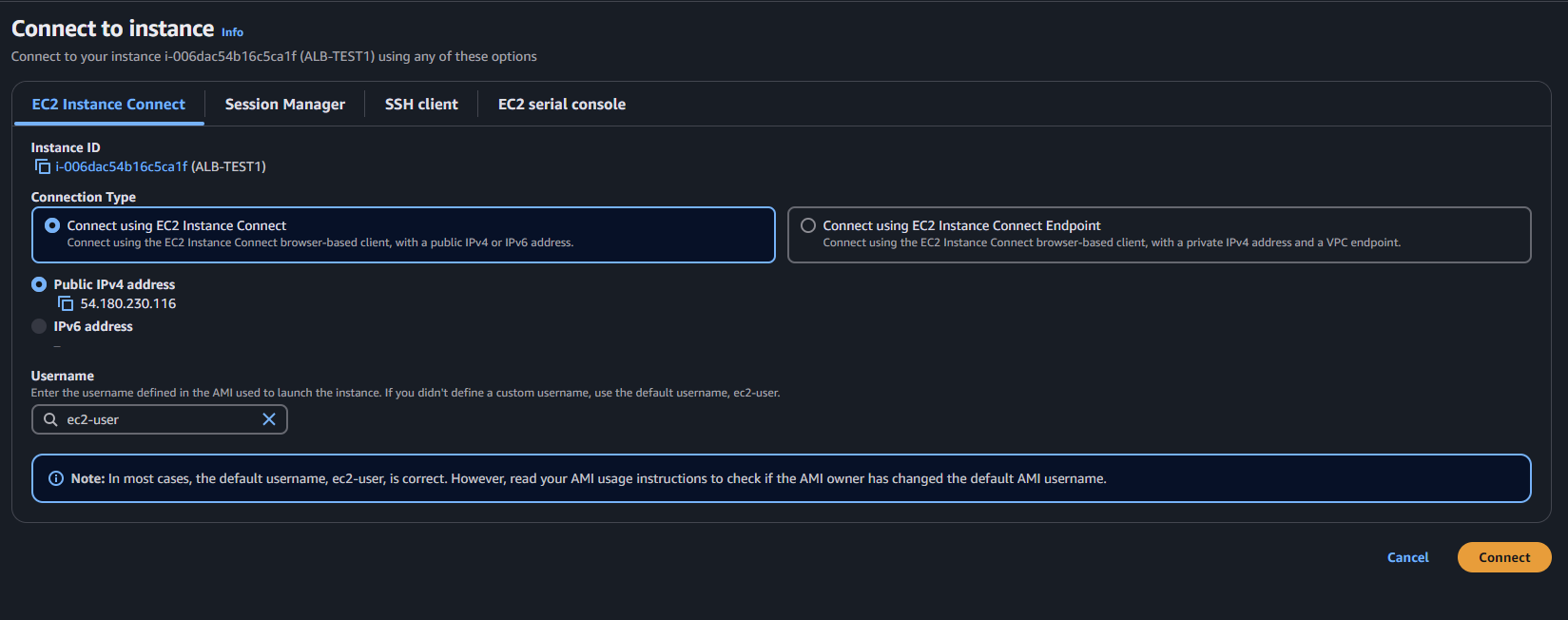The image size is (1568, 620).
Task: Focus the ec2-user username input field
Action: coord(160,419)
